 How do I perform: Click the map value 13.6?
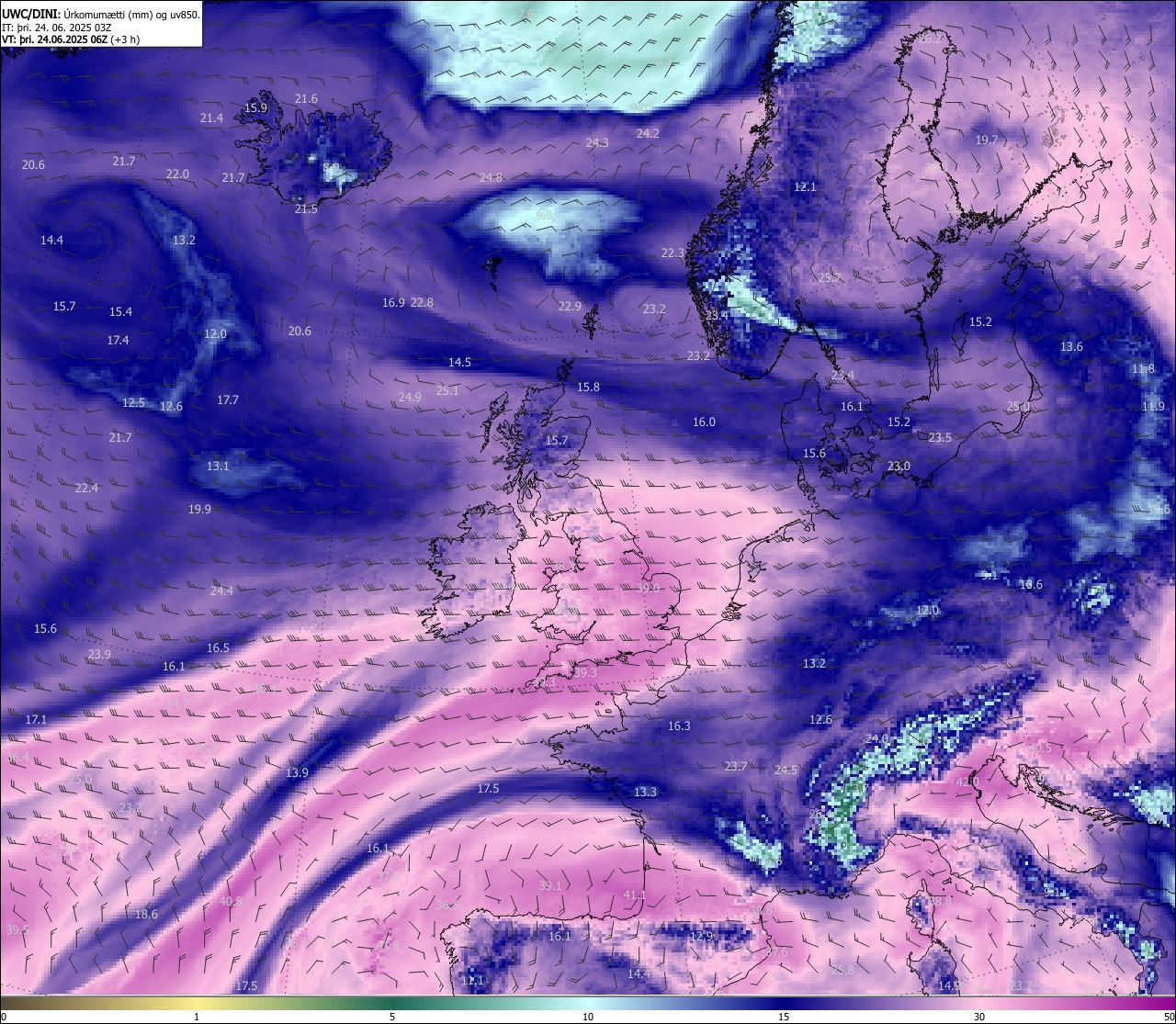click(1071, 347)
